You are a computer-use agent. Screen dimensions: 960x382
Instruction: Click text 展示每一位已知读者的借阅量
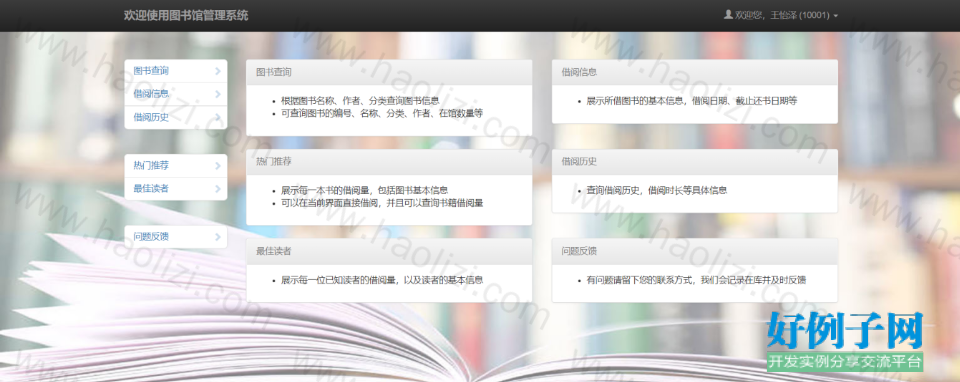tap(338, 280)
